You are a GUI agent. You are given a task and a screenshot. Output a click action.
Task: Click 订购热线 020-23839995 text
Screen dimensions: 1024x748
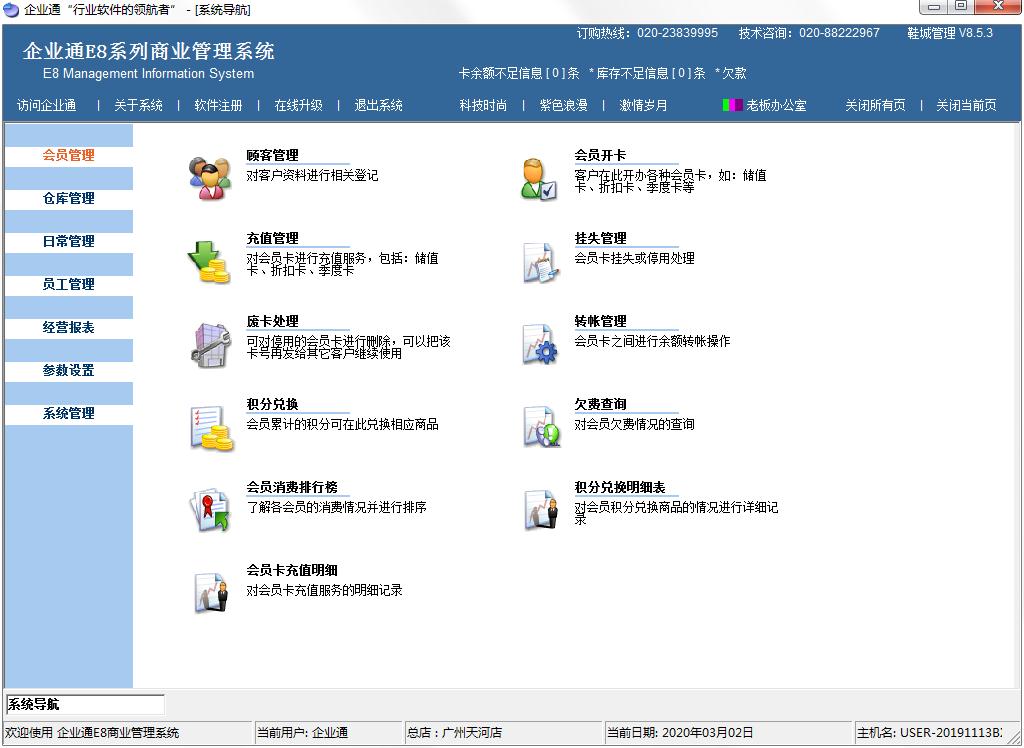click(647, 33)
